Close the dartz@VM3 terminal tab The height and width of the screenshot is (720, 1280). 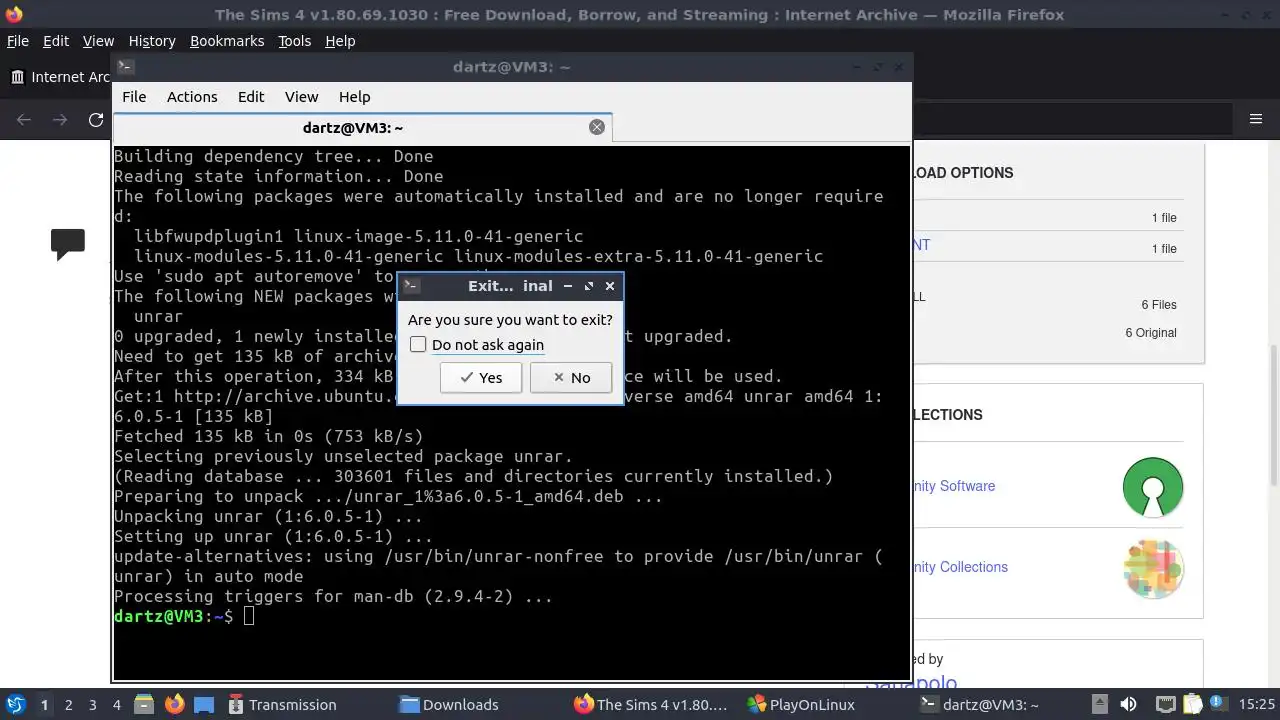click(597, 127)
